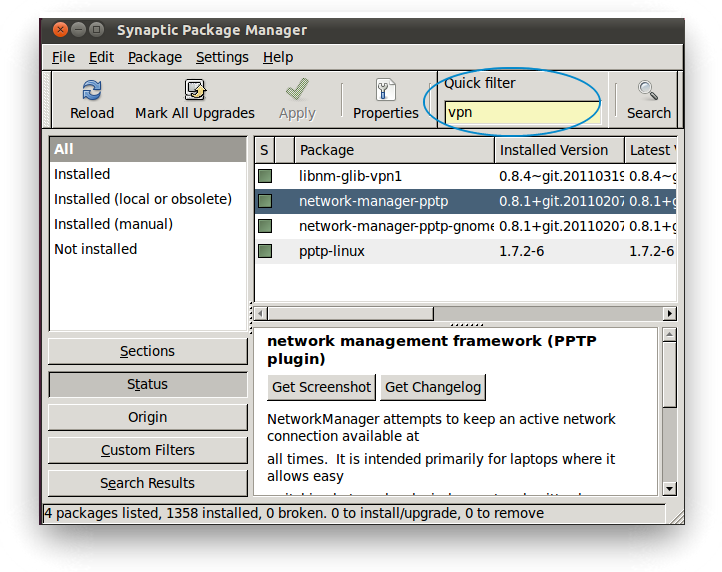Click the status bar package count text
Image resolution: width=722 pixels, height=572 pixels.
pos(294,513)
